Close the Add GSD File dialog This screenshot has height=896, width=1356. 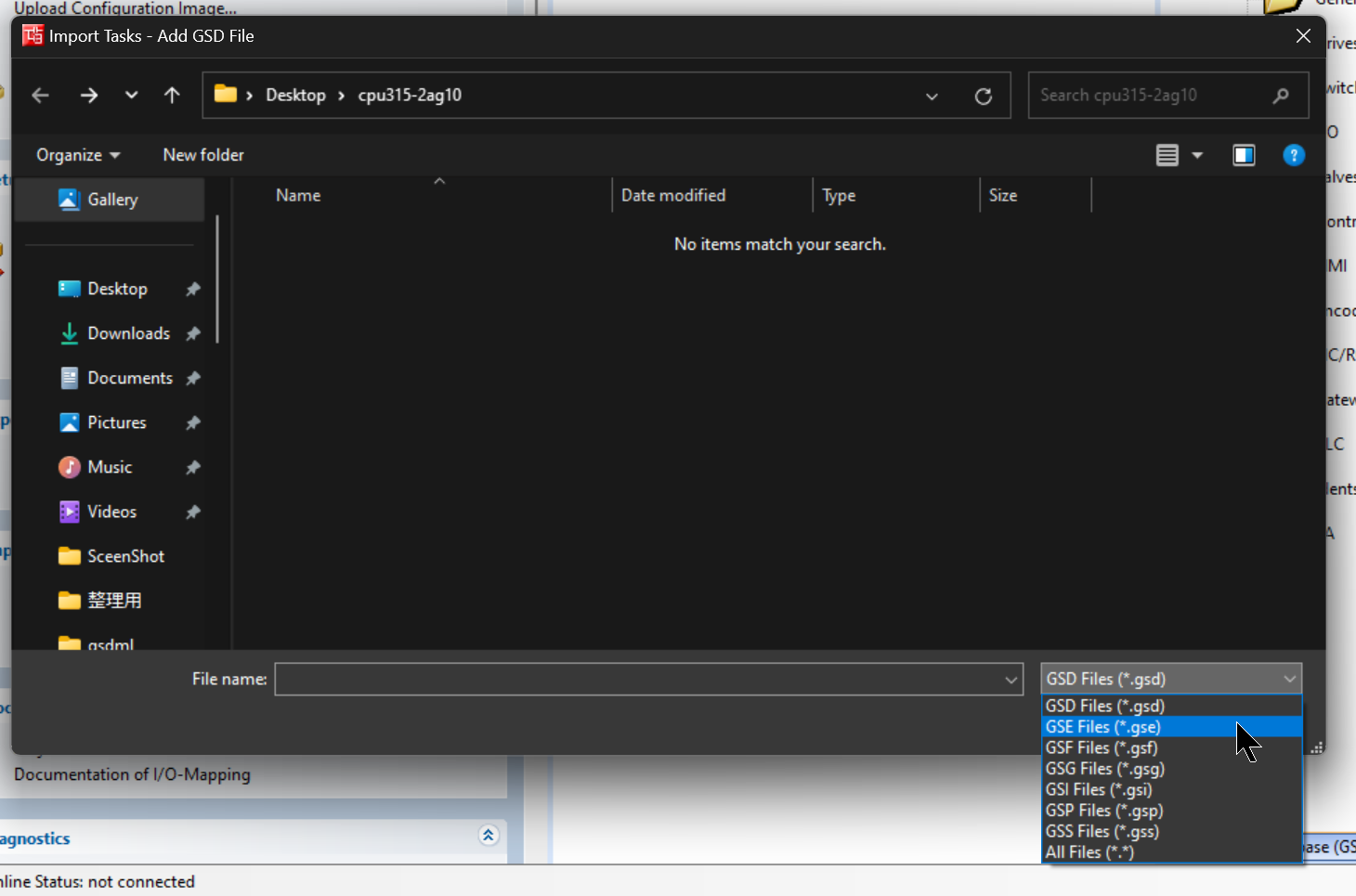pos(1303,36)
